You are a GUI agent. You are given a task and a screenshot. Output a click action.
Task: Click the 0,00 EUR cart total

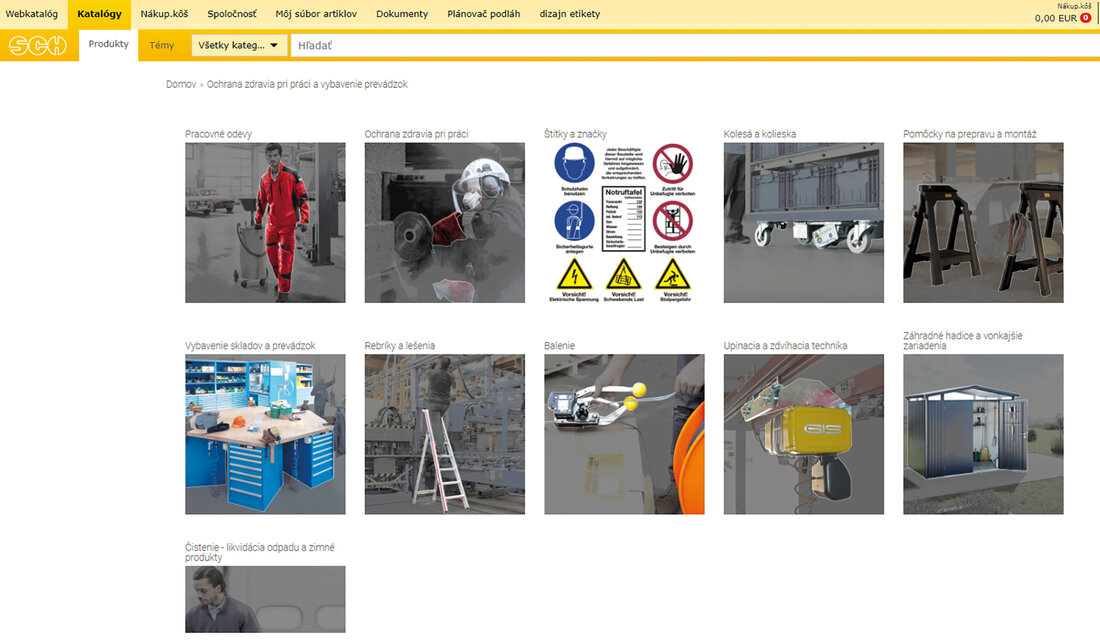[1055, 18]
